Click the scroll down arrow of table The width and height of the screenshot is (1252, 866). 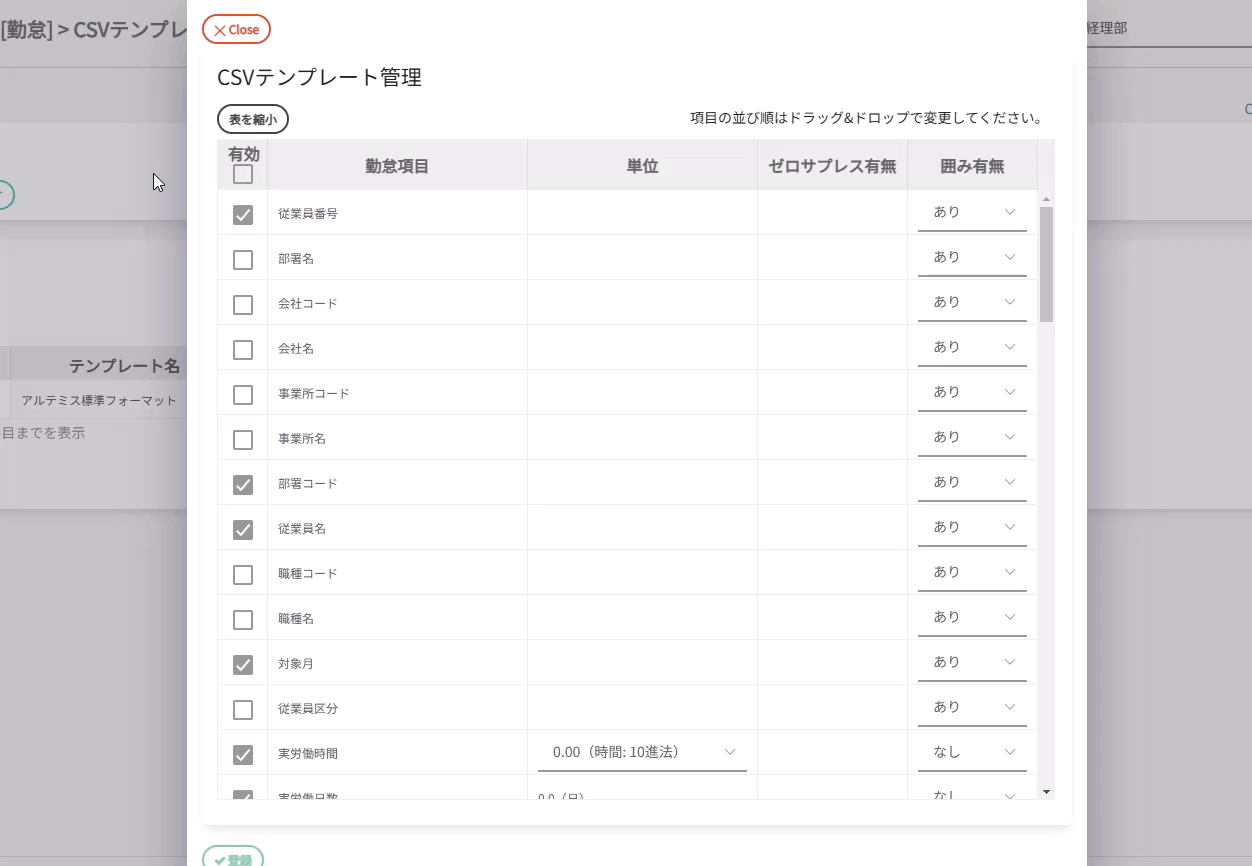tap(1046, 792)
